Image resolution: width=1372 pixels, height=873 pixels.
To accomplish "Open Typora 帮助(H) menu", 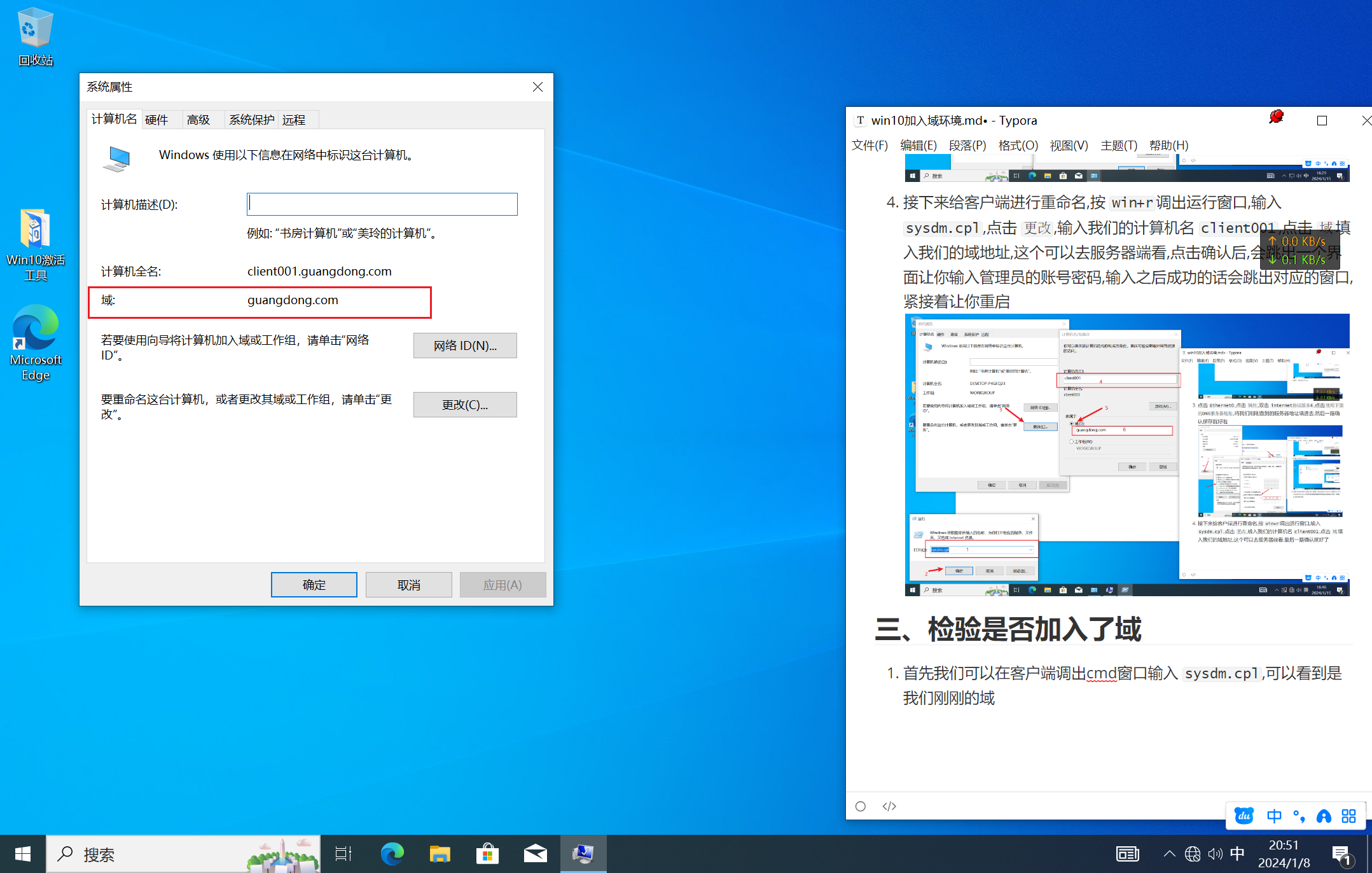I will pyautogui.click(x=1168, y=145).
